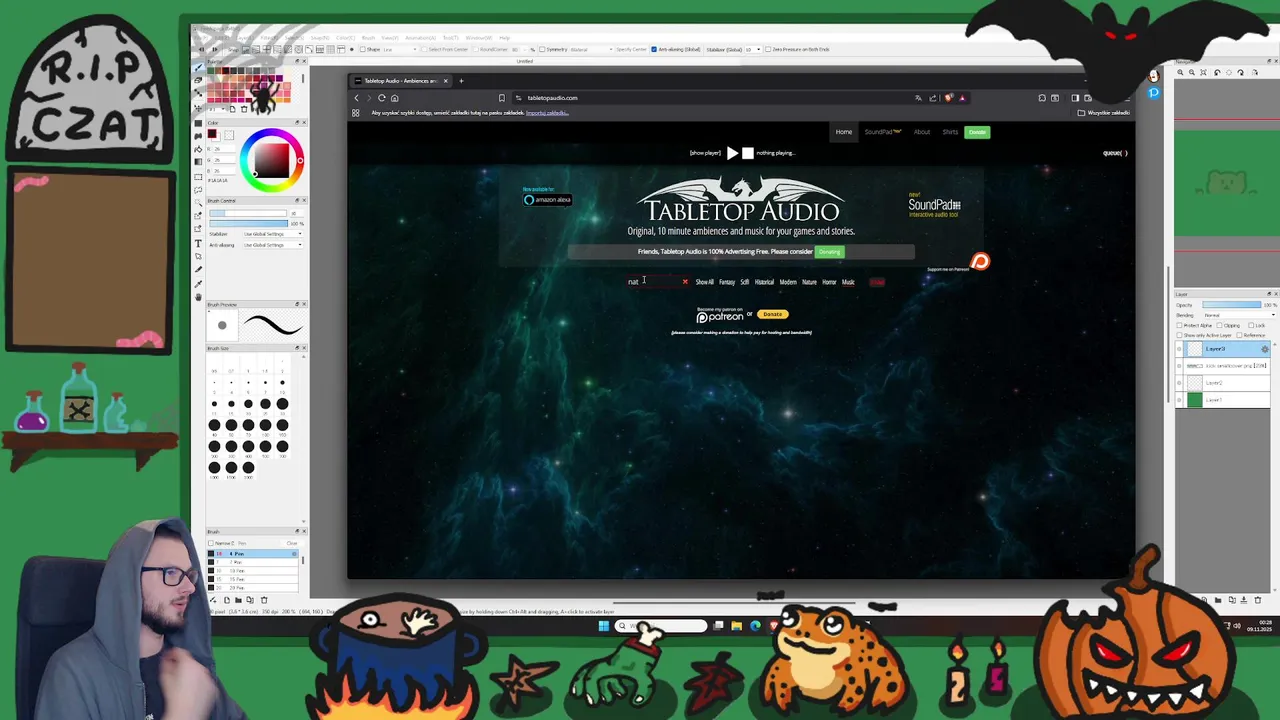1280x720 pixels.
Task: Open Anti-aliasing dropdown in Brush Control
Action: click(272, 245)
